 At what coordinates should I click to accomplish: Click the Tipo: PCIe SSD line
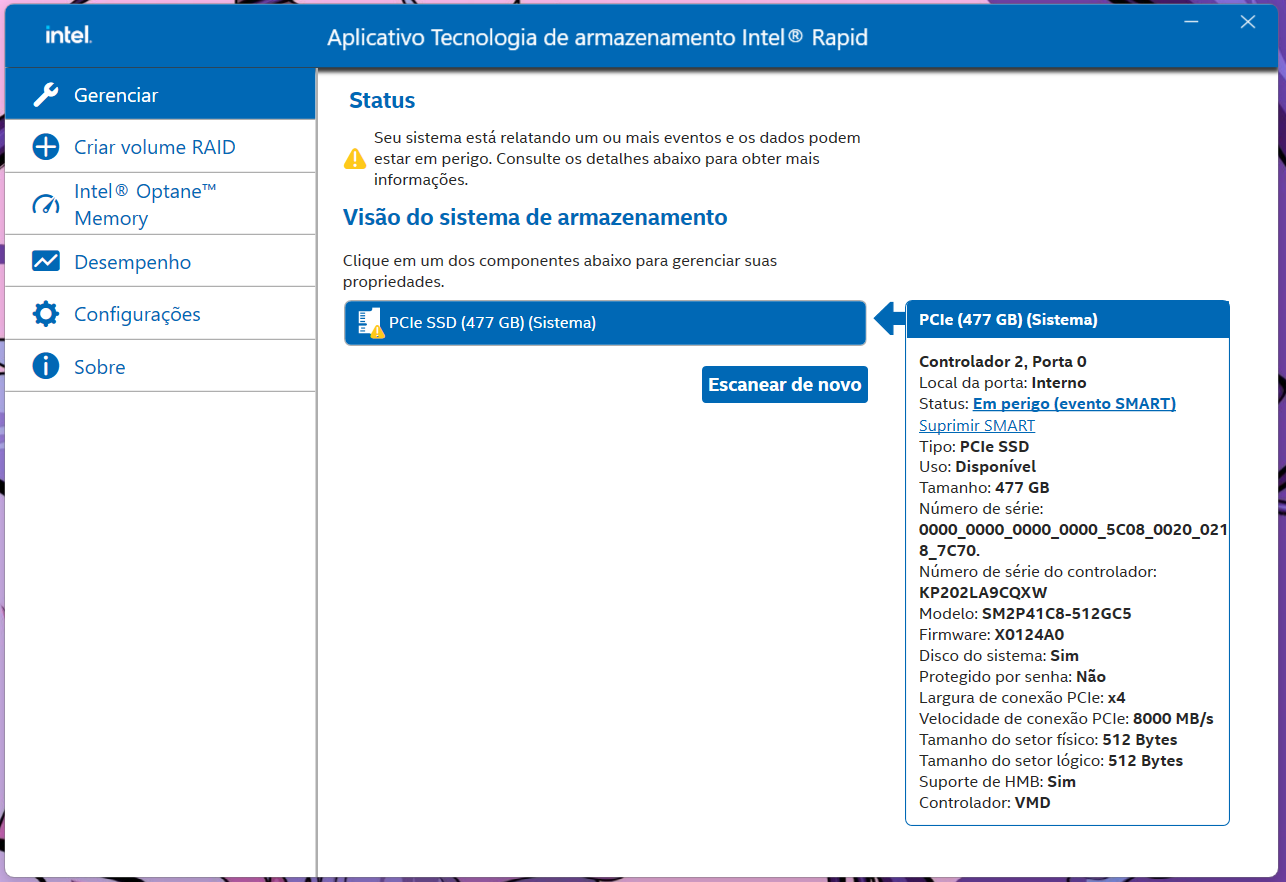974,446
